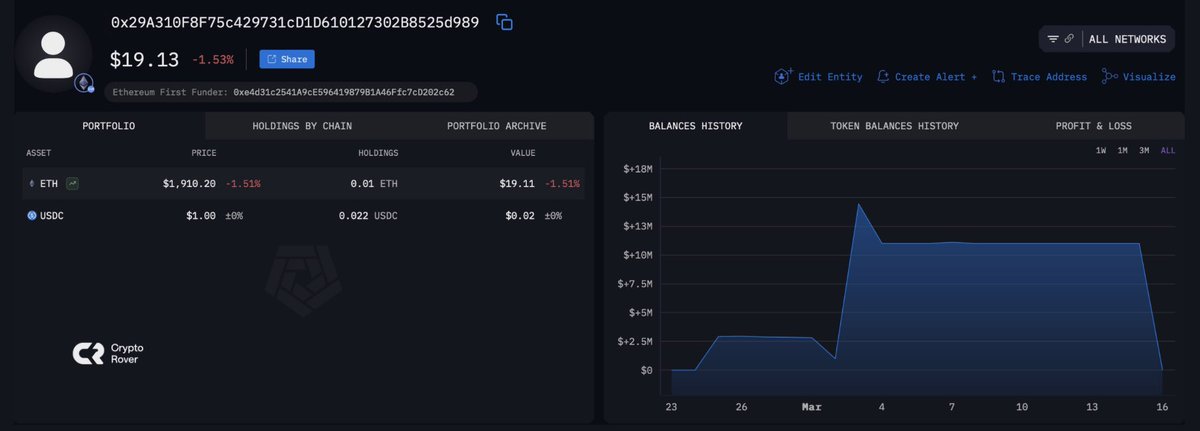
Task: Click the Trace Address icon
Action: pos(998,76)
